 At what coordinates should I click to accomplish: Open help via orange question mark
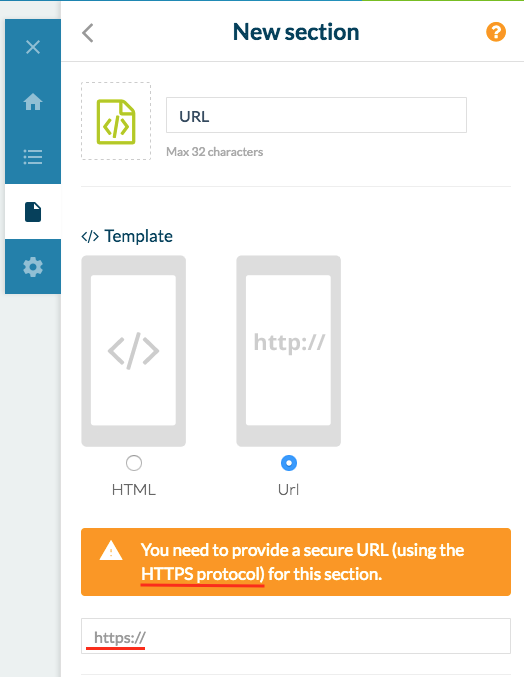click(496, 32)
